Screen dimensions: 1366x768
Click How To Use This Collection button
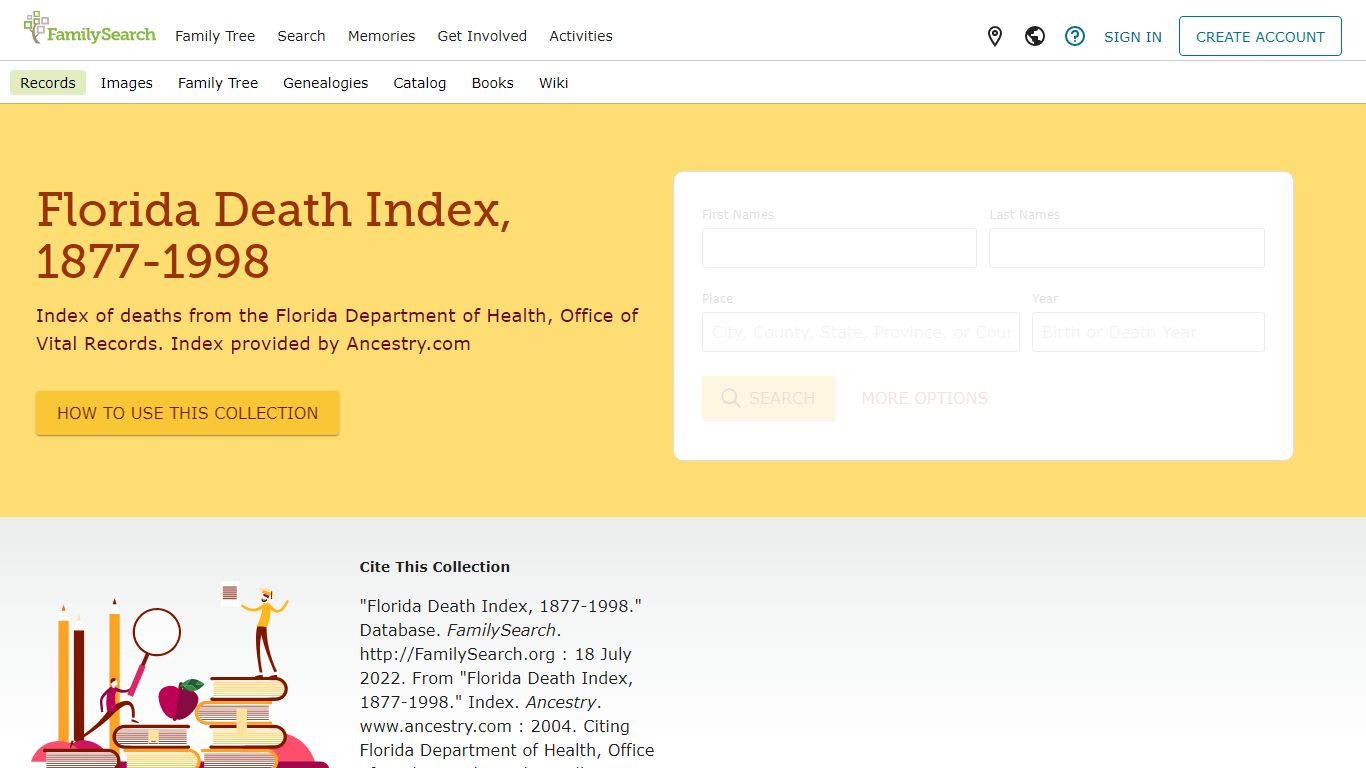188,413
